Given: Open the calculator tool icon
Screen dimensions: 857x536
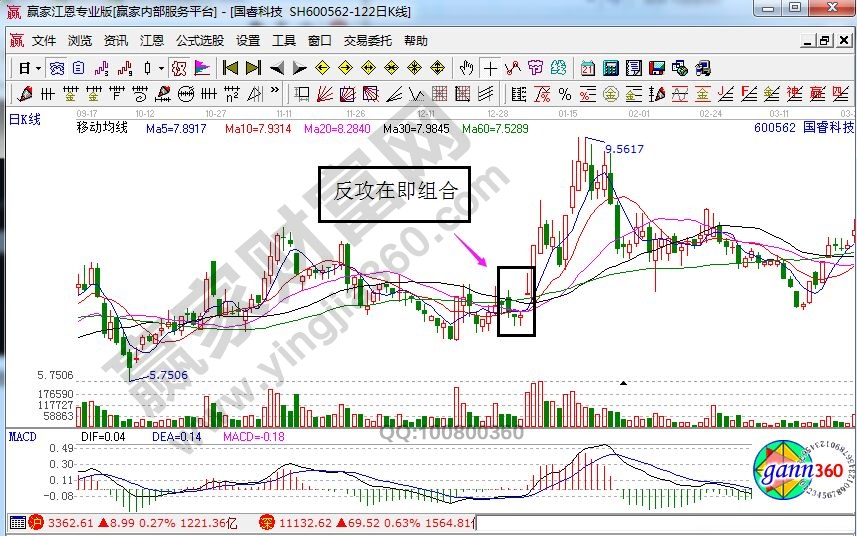Looking at the screenshot, I should coord(610,68).
